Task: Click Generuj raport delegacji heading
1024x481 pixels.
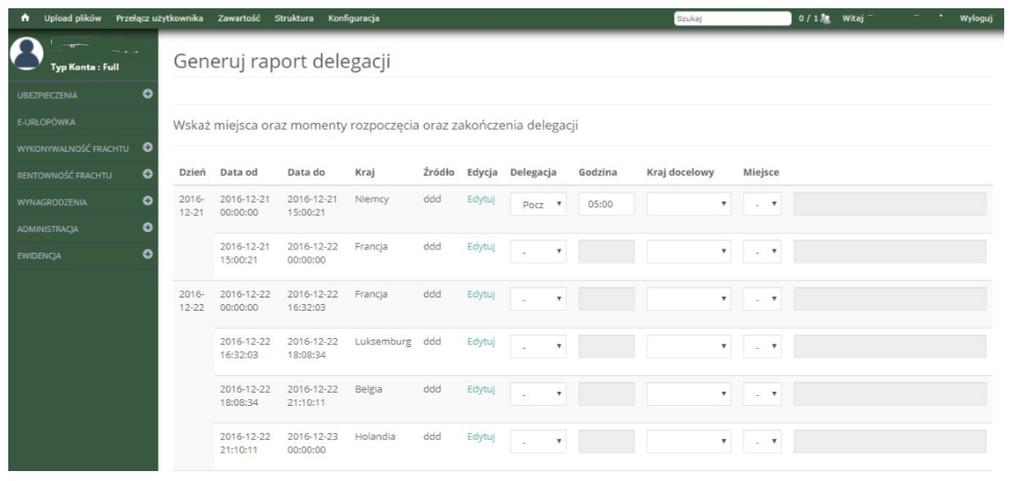Action: 281,61
